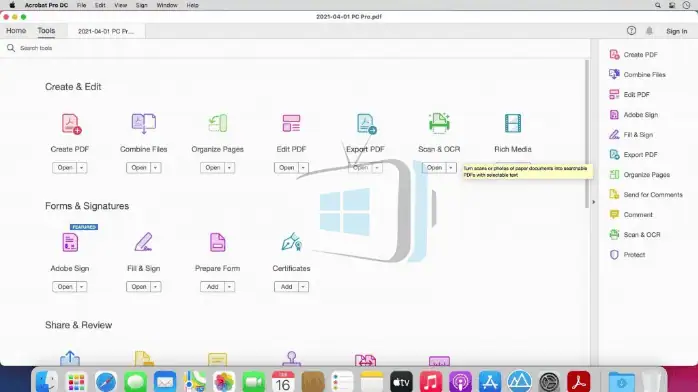Select the Create PDF tool icon
This screenshot has height=392, width=698.
click(x=71, y=124)
